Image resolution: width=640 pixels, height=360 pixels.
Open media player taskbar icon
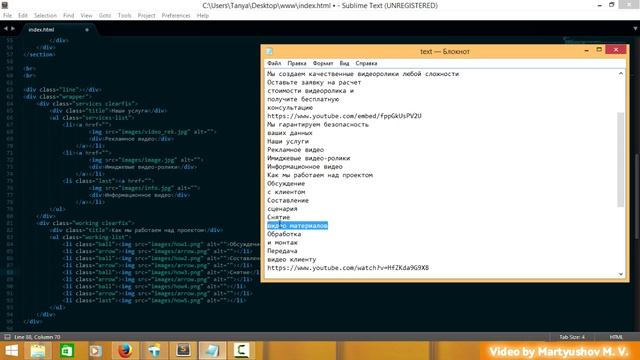[96, 351]
